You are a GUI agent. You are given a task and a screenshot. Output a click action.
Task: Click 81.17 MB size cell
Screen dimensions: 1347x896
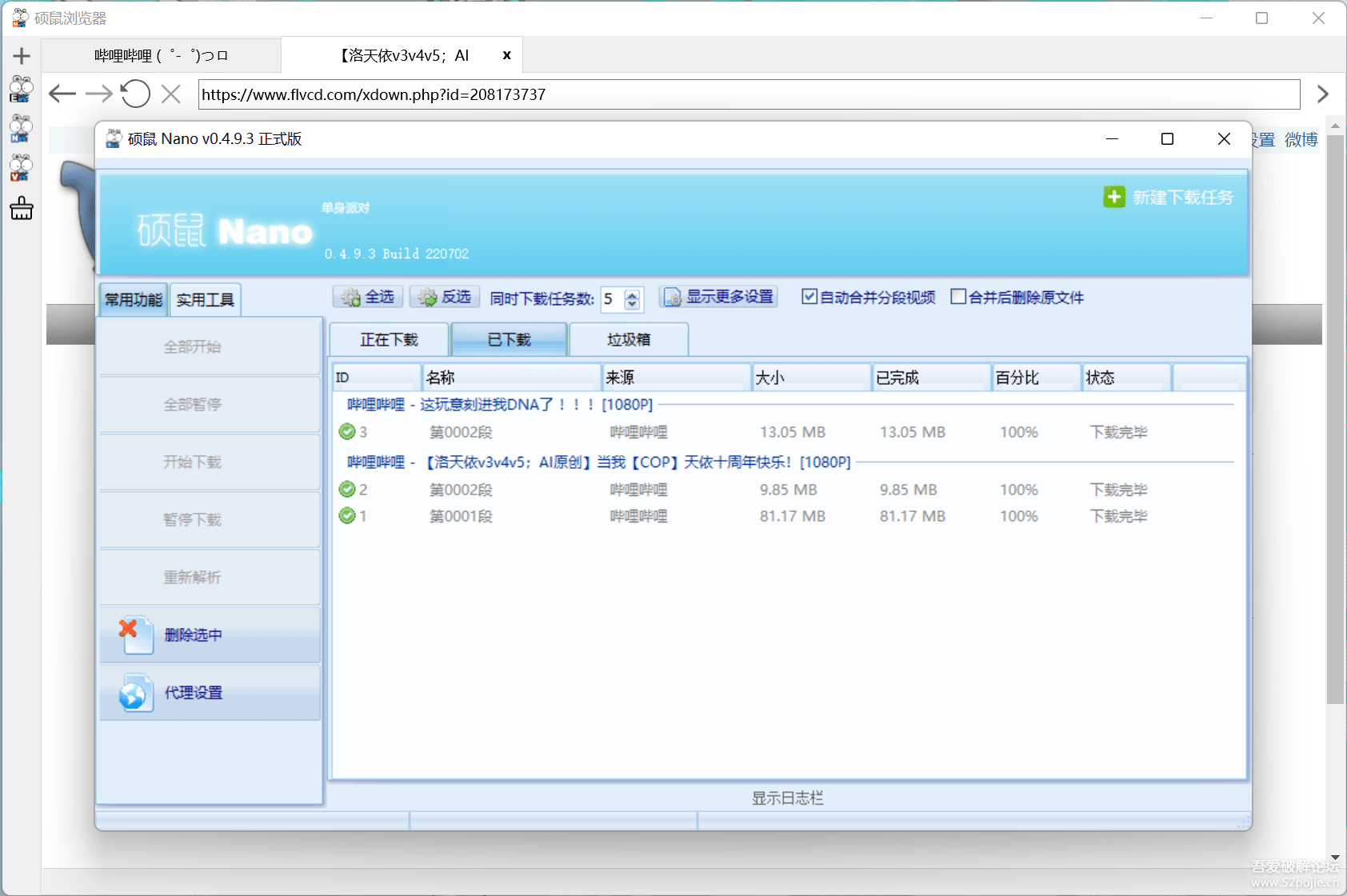793,516
